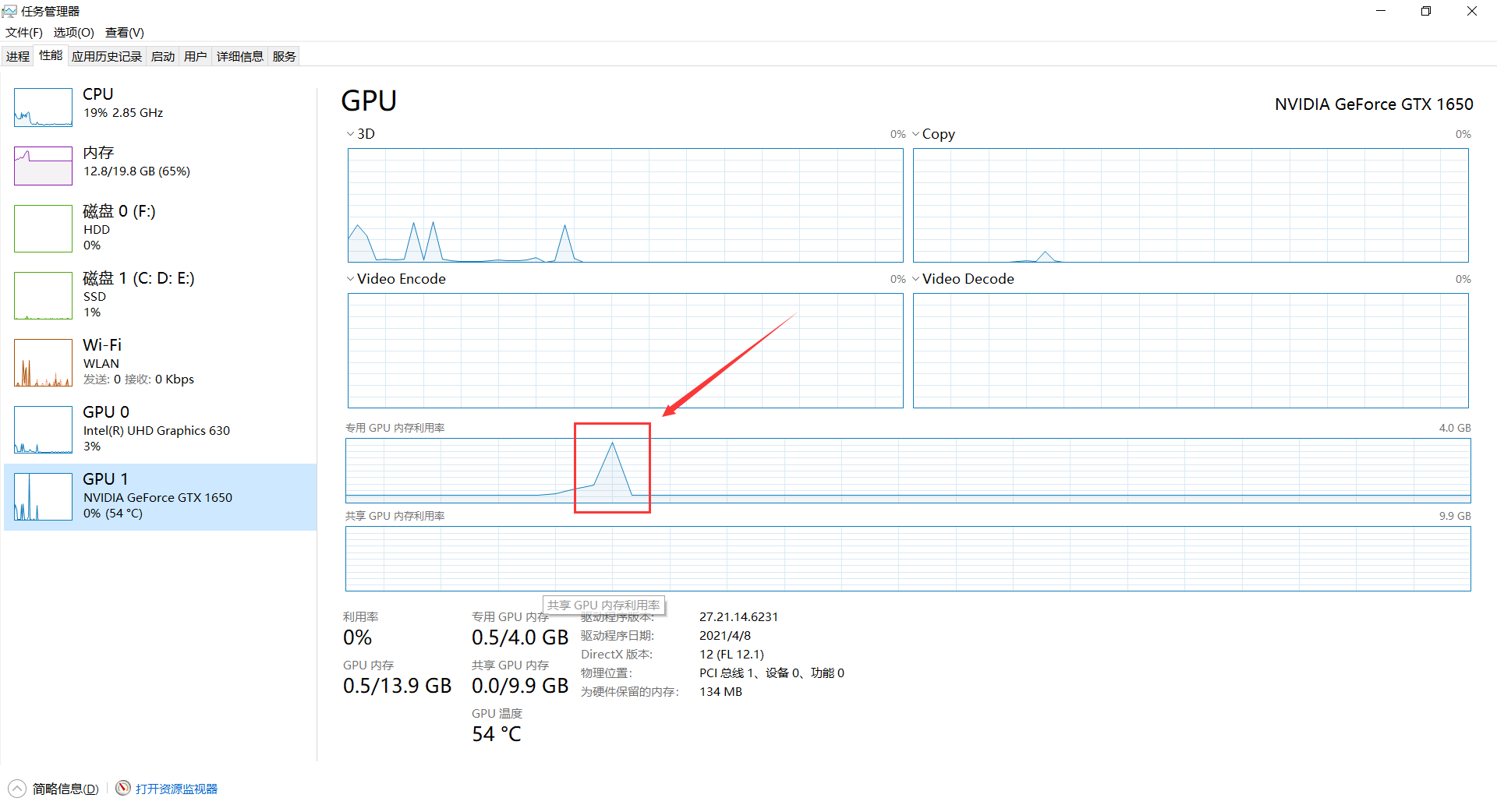Select the 内存 usage thumbnail
Screen dimensions: 1497x812
tap(43, 166)
